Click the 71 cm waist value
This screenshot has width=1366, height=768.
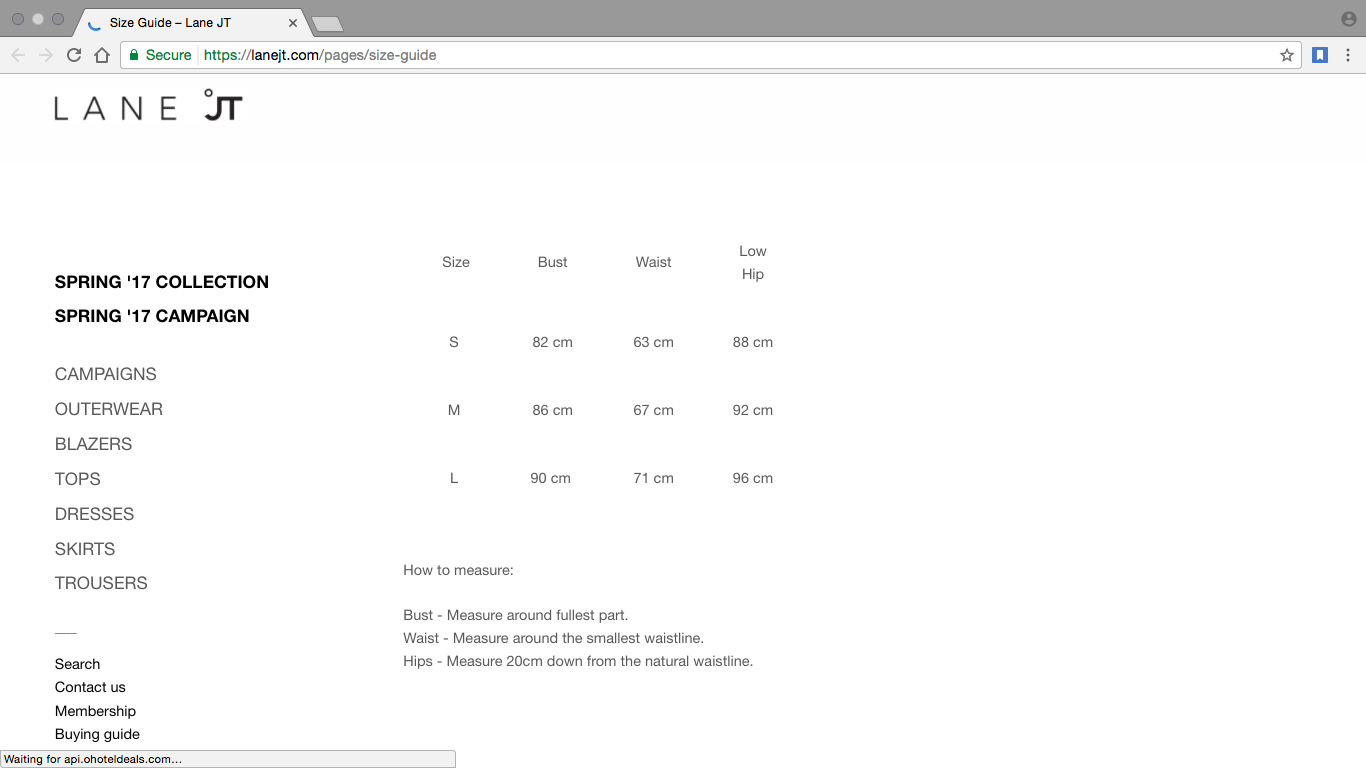tap(654, 478)
